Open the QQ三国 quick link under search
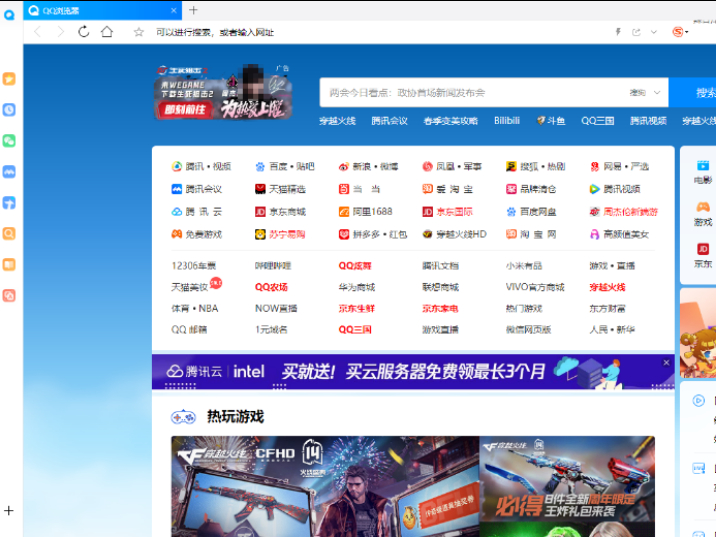Viewport: 716px width, 537px height. (597, 121)
